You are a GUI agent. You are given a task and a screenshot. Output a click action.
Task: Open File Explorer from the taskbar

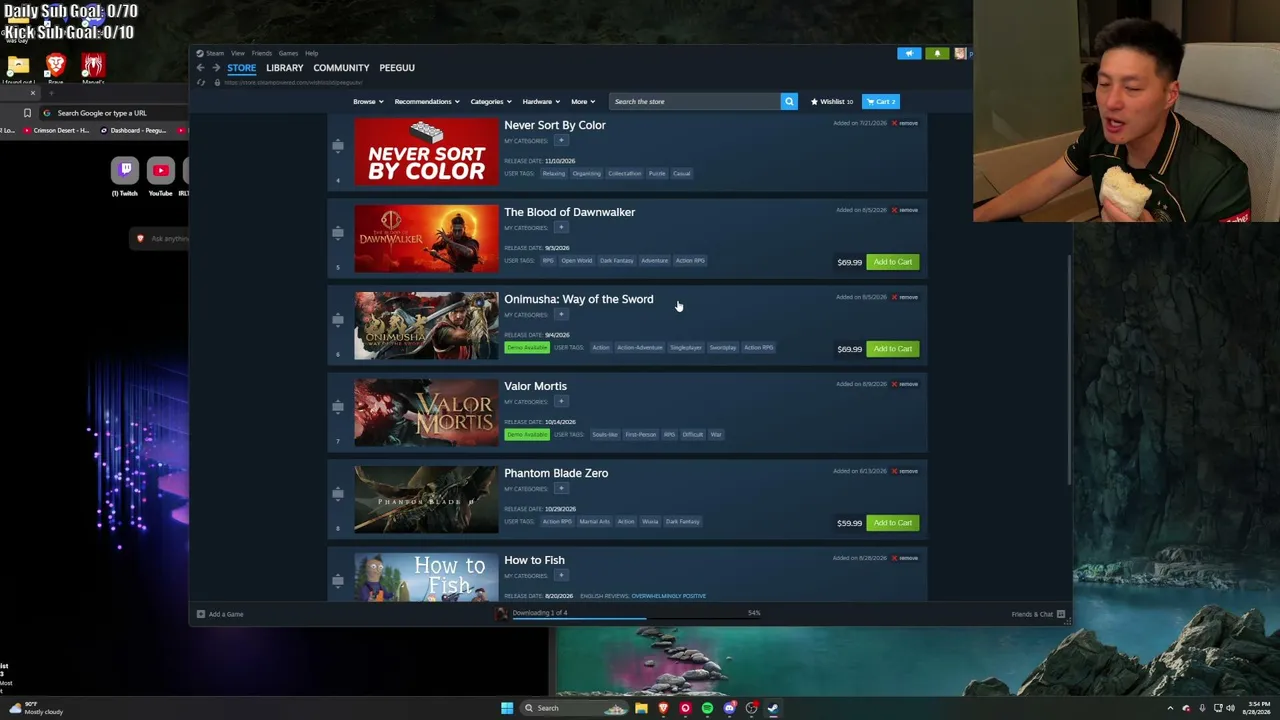[641, 708]
